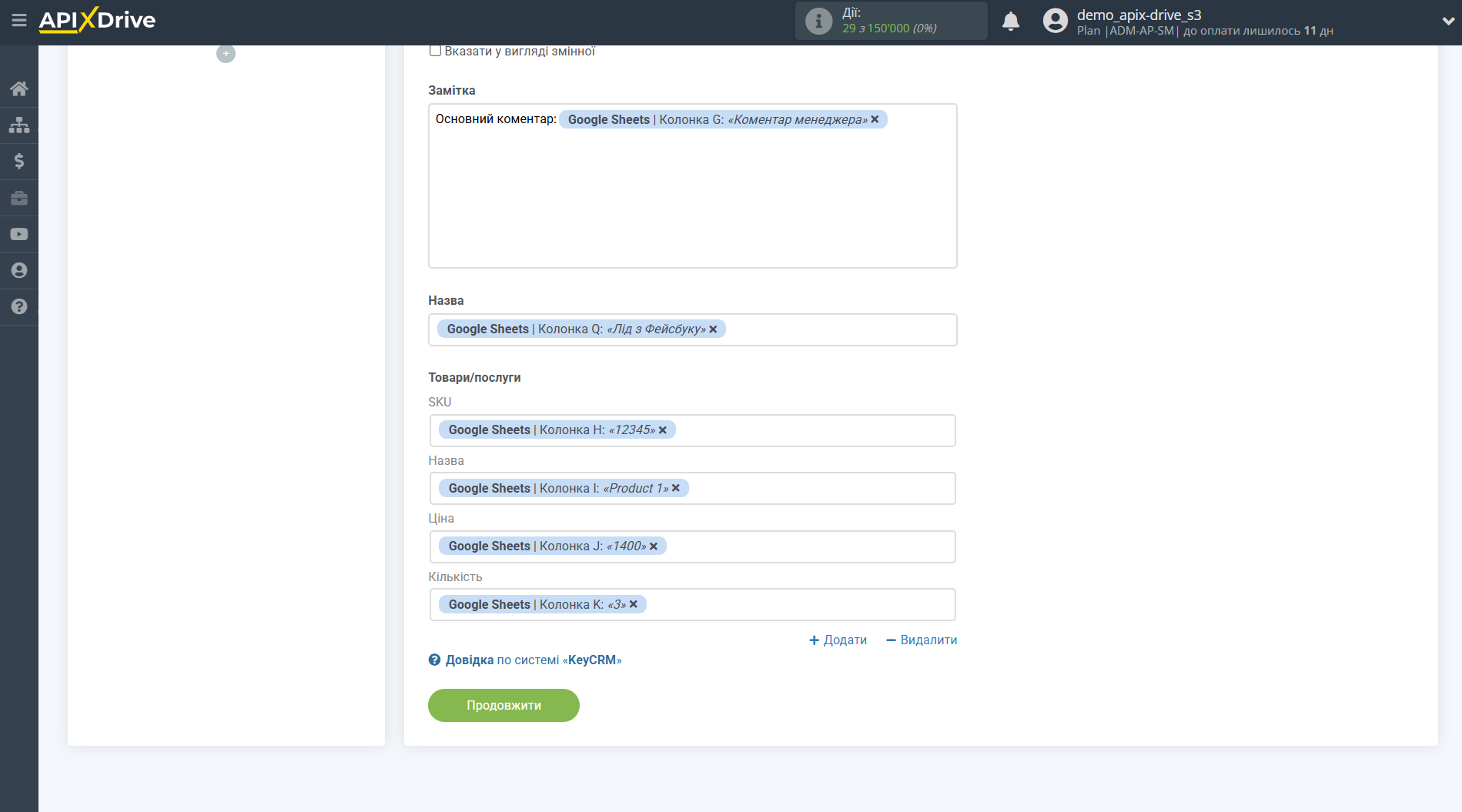Click the Видалити link

pyautogui.click(x=922, y=640)
